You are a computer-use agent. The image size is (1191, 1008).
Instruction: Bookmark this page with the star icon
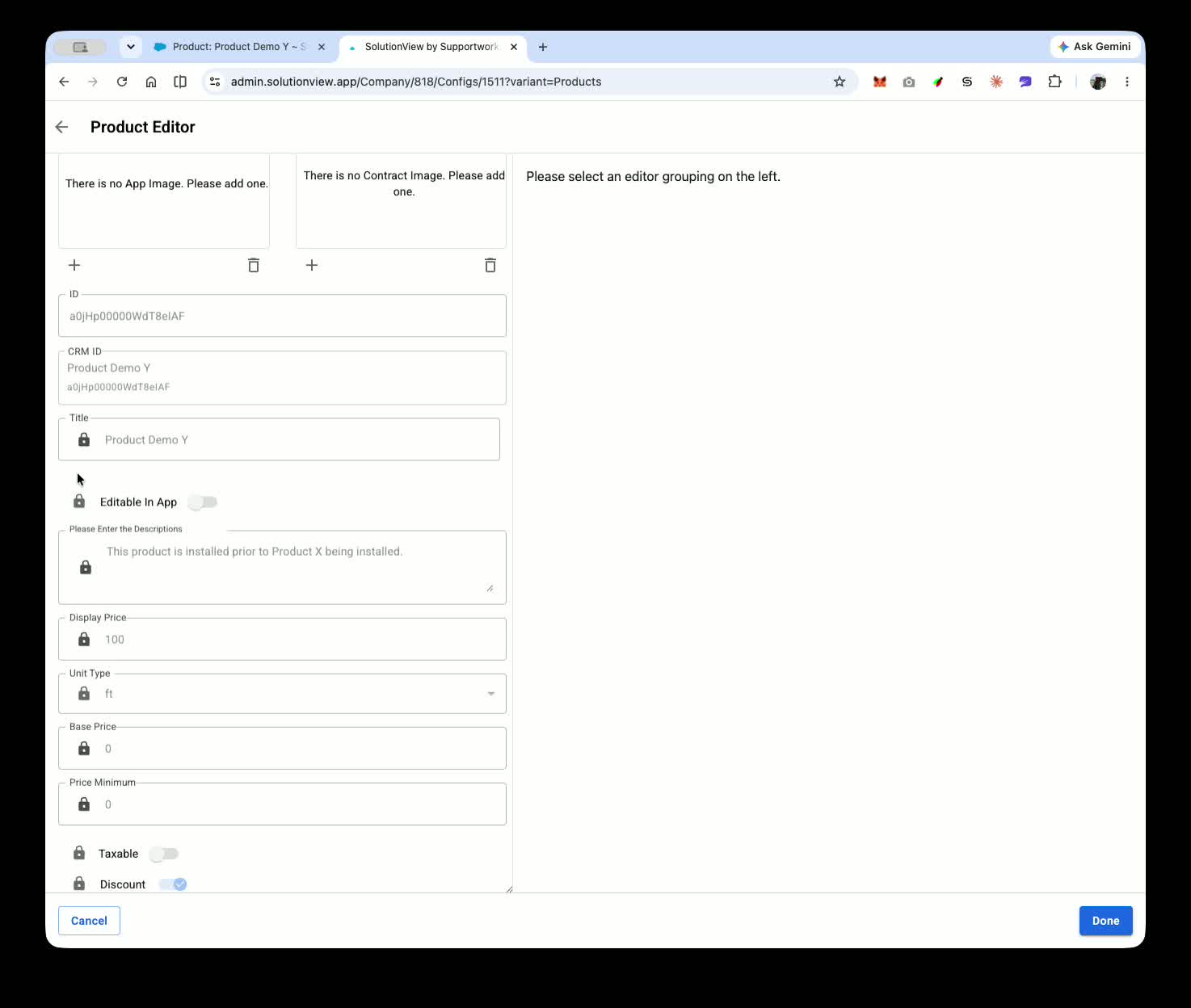(x=840, y=82)
